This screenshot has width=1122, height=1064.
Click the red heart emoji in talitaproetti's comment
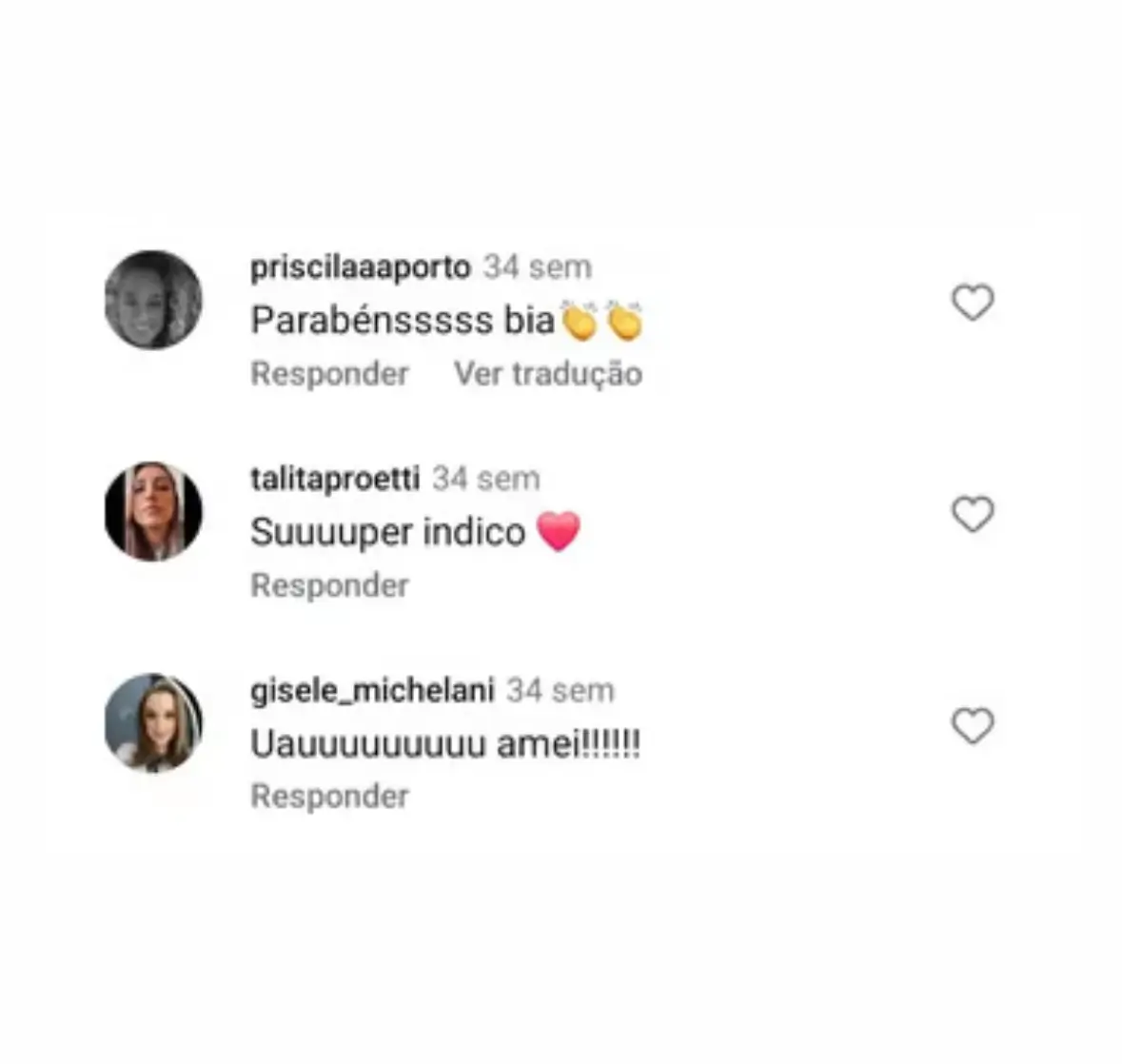point(558,531)
